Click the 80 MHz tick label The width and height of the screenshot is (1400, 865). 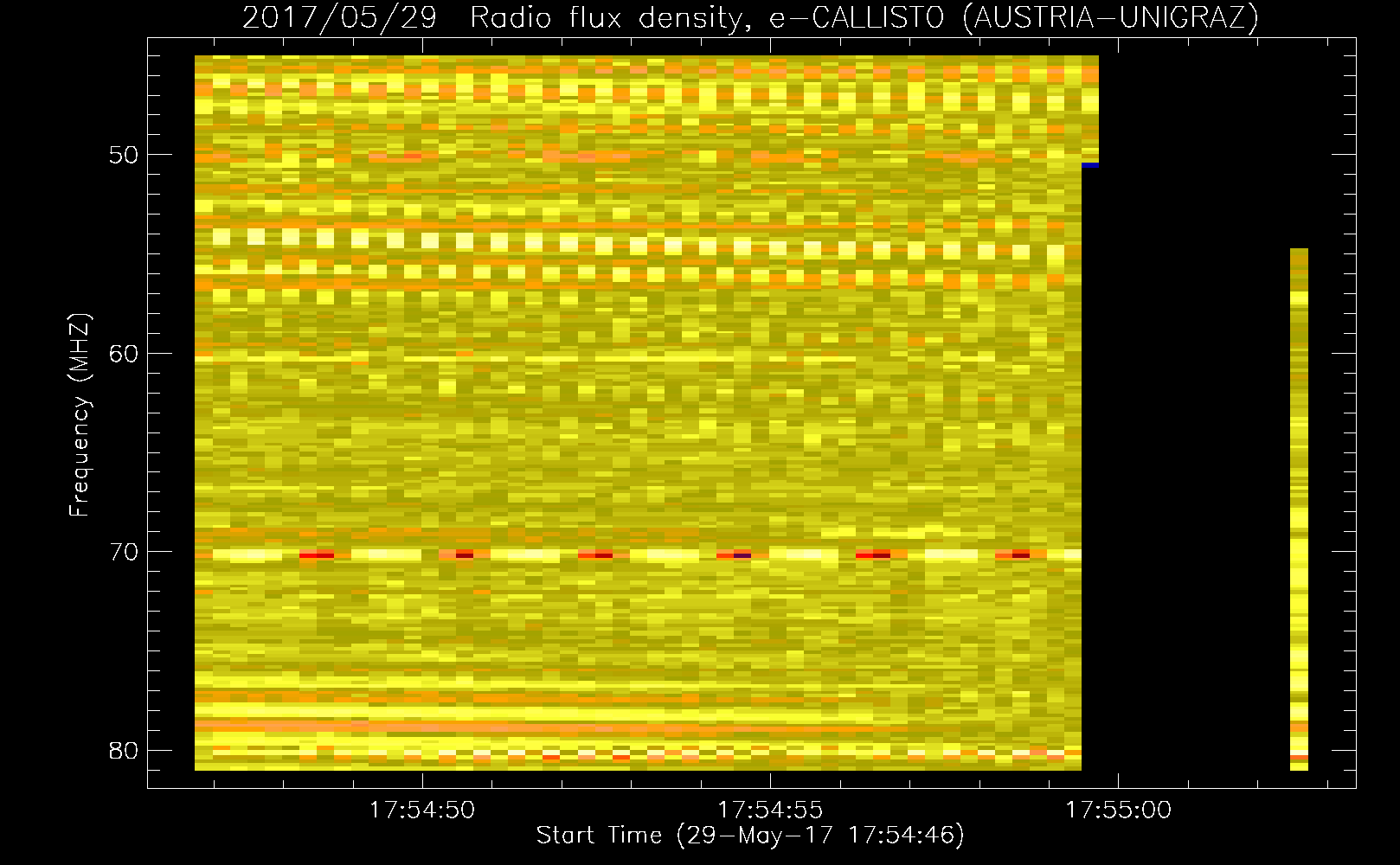tap(124, 750)
